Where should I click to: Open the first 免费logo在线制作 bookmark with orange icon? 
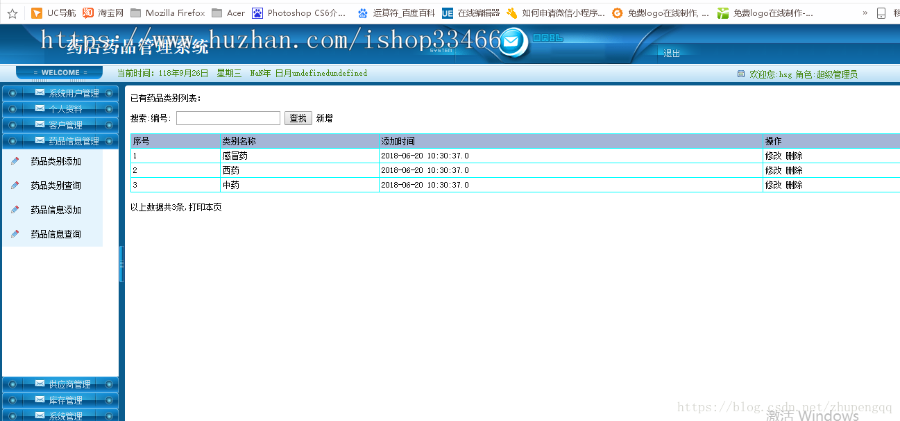pyautogui.click(x=661, y=13)
